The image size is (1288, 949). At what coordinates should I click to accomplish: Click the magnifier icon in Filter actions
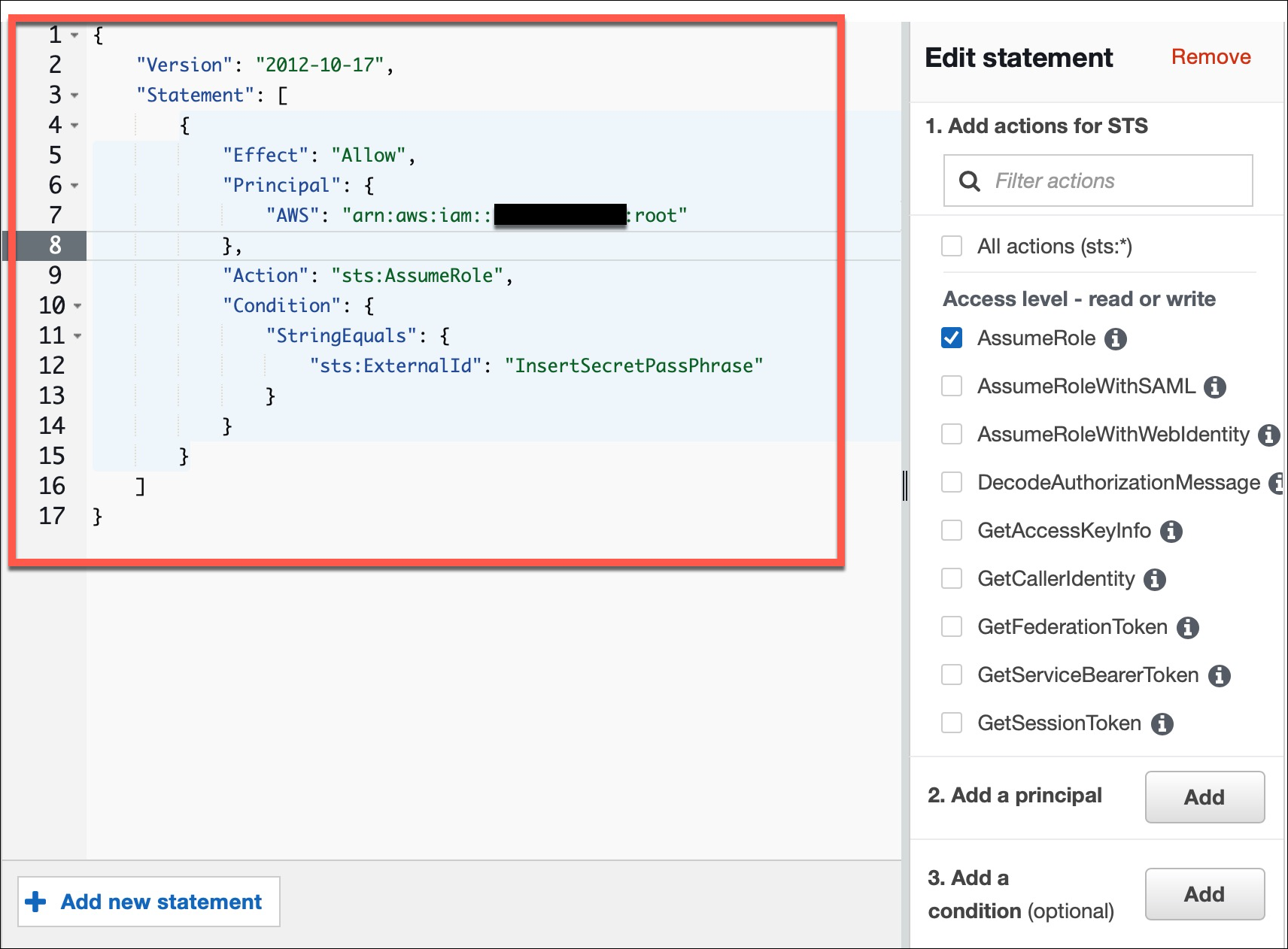pyautogui.click(x=970, y=181)
